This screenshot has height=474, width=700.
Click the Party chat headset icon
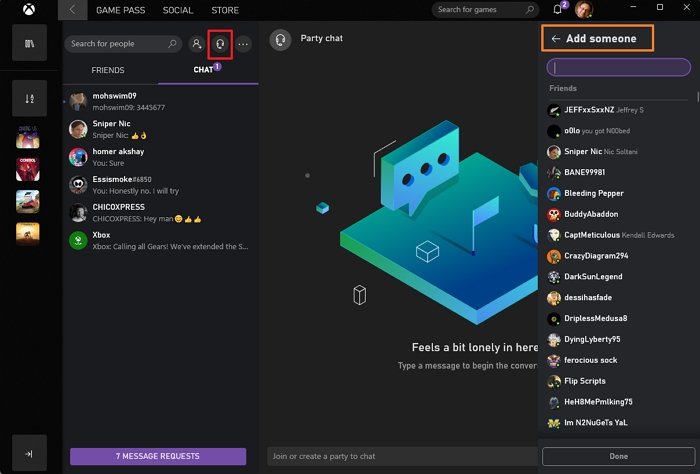pyautogui.click(x=280, y=41)
